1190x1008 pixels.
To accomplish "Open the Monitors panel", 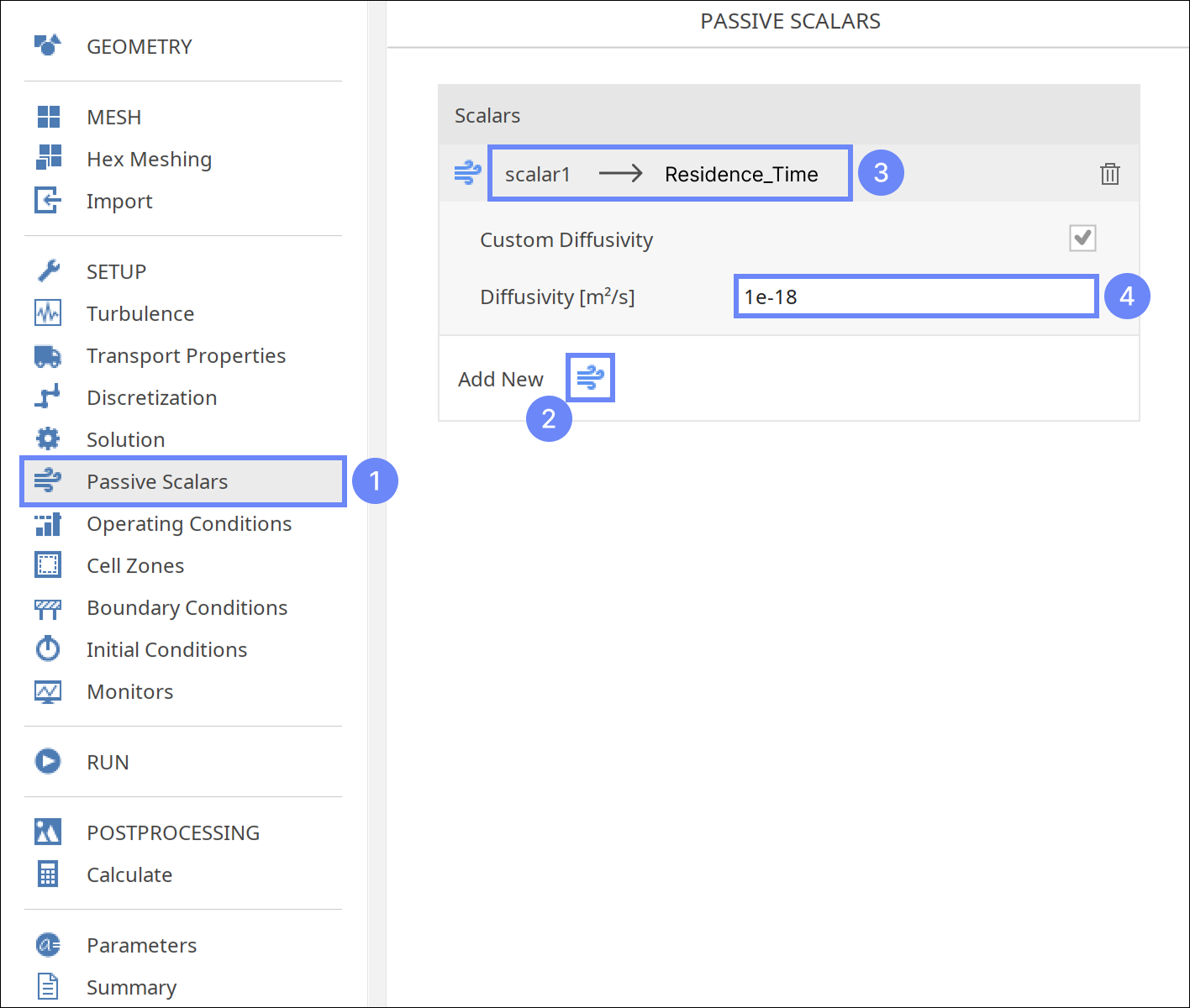I will coord(130,692).
